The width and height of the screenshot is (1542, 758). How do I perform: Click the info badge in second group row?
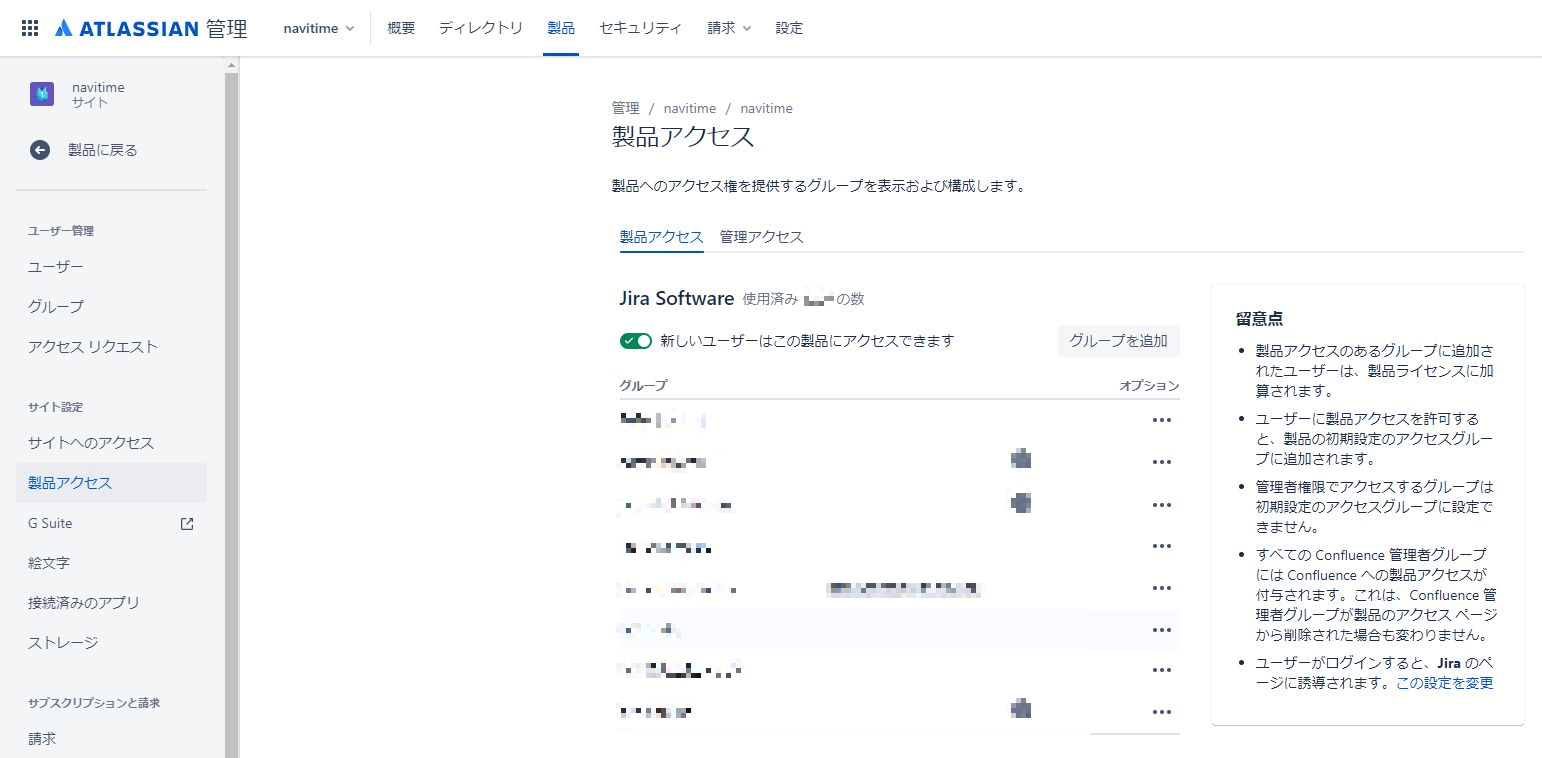(x=1020, y=460)
